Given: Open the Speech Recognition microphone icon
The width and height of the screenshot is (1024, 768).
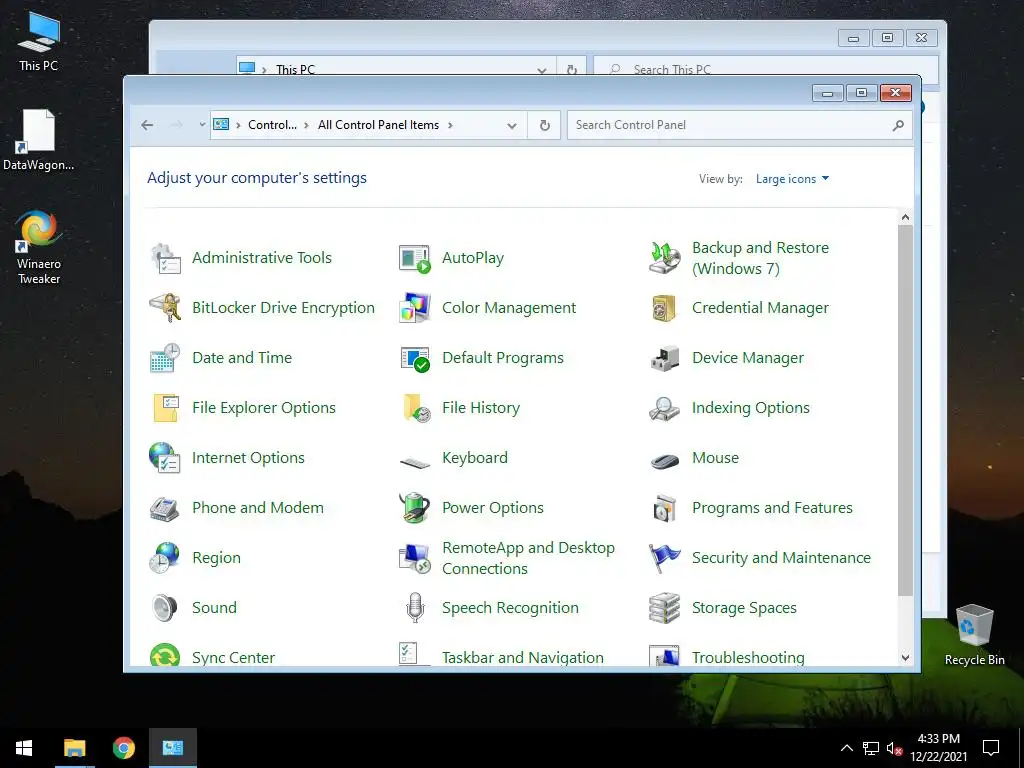Looking at the screenshot, I should click(415, 608).
